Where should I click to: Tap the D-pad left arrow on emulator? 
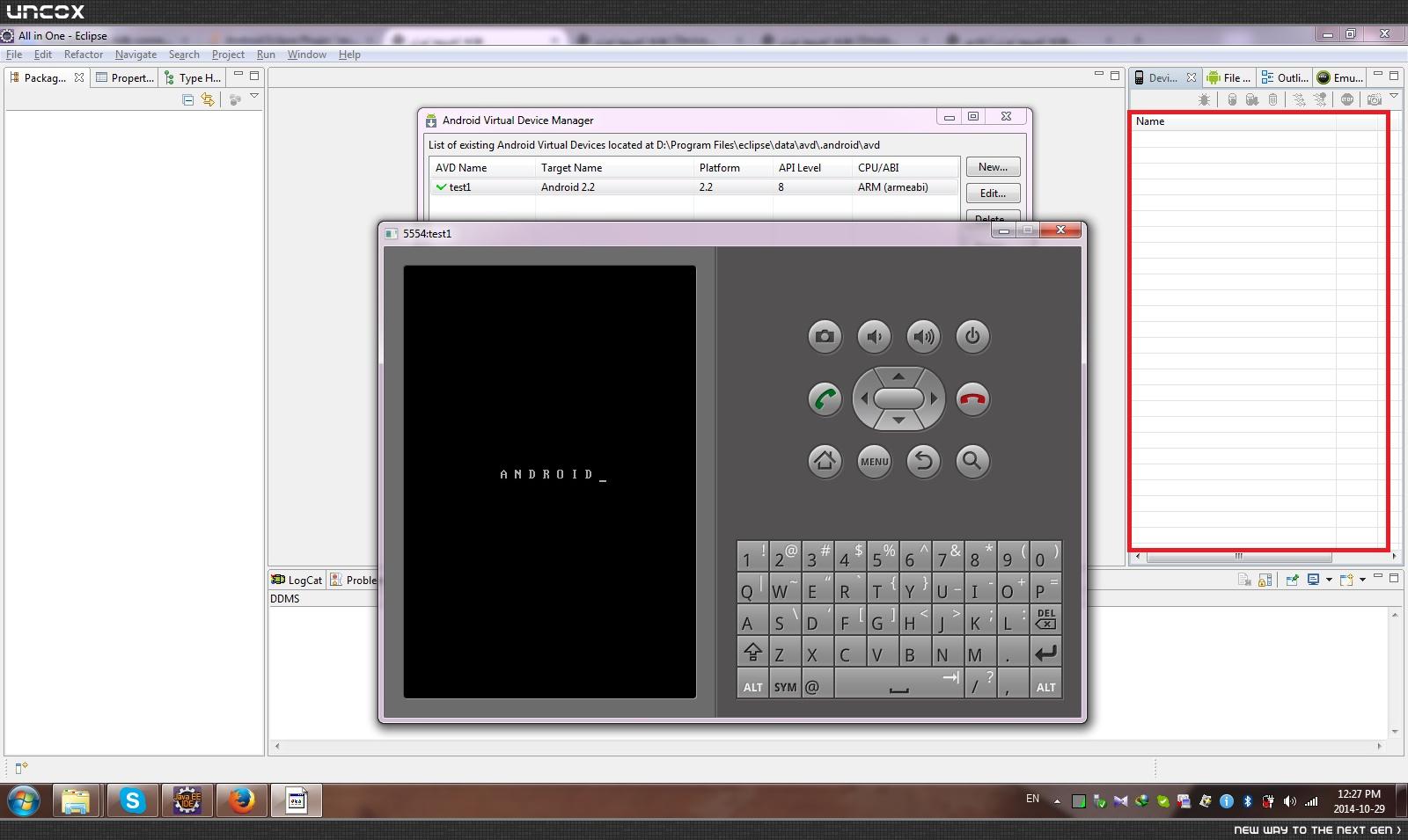[863, 398]
